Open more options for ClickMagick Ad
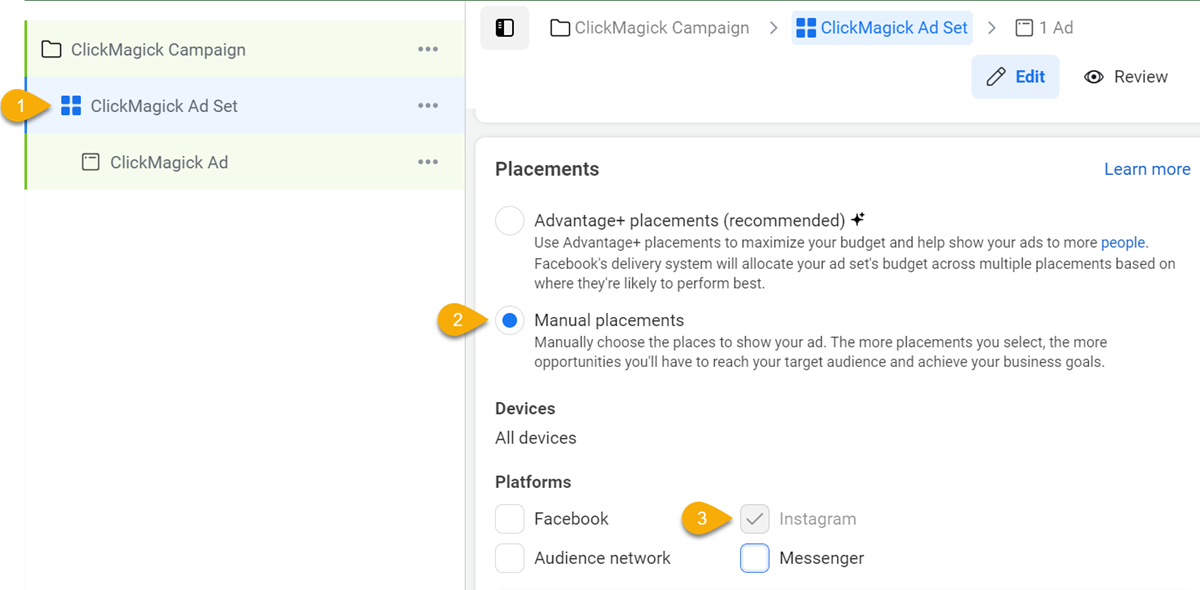1200x590 pixels. [428, 162]
